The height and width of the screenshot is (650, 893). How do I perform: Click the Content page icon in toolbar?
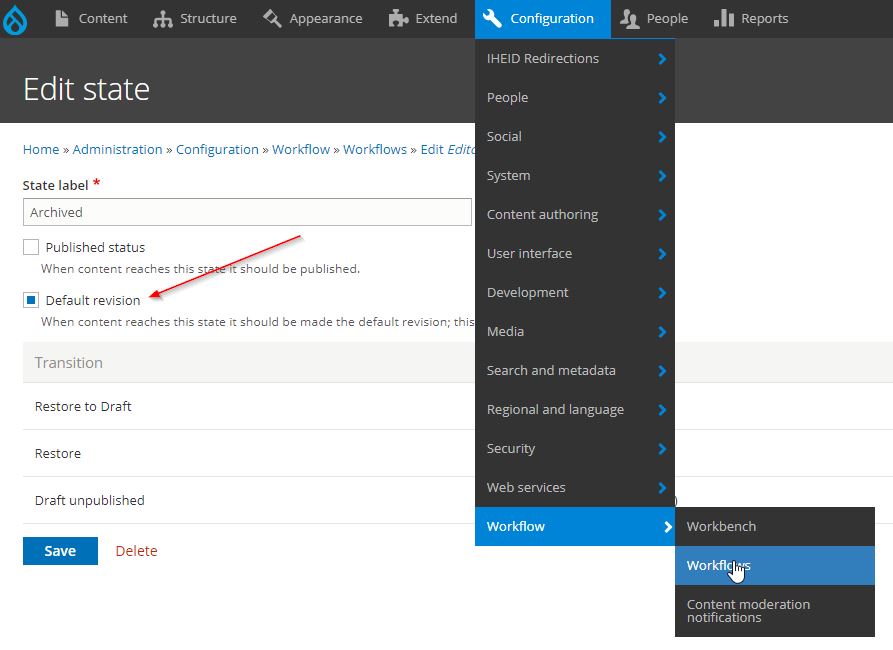(x=62, y=18)
